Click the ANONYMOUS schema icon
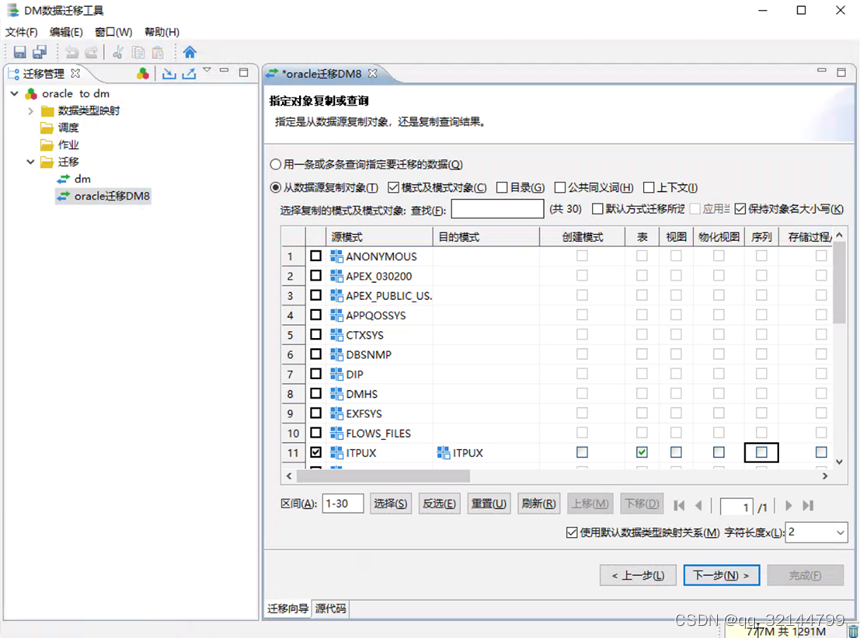 point(336,256)
